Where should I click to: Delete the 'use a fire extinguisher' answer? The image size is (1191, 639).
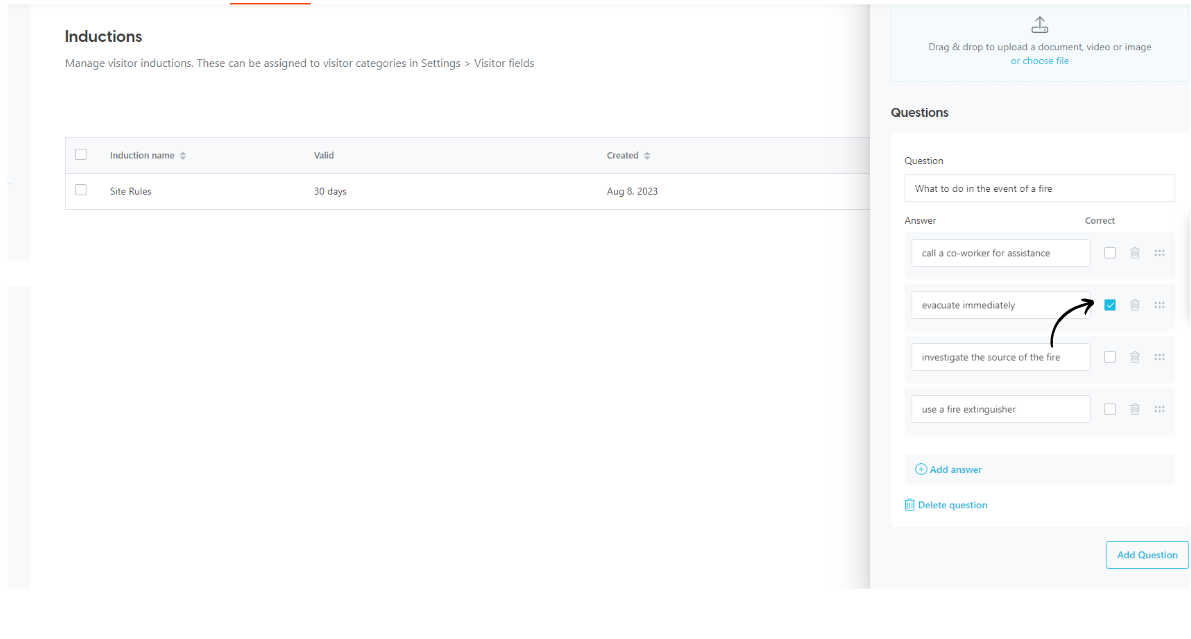[1134, 409]
